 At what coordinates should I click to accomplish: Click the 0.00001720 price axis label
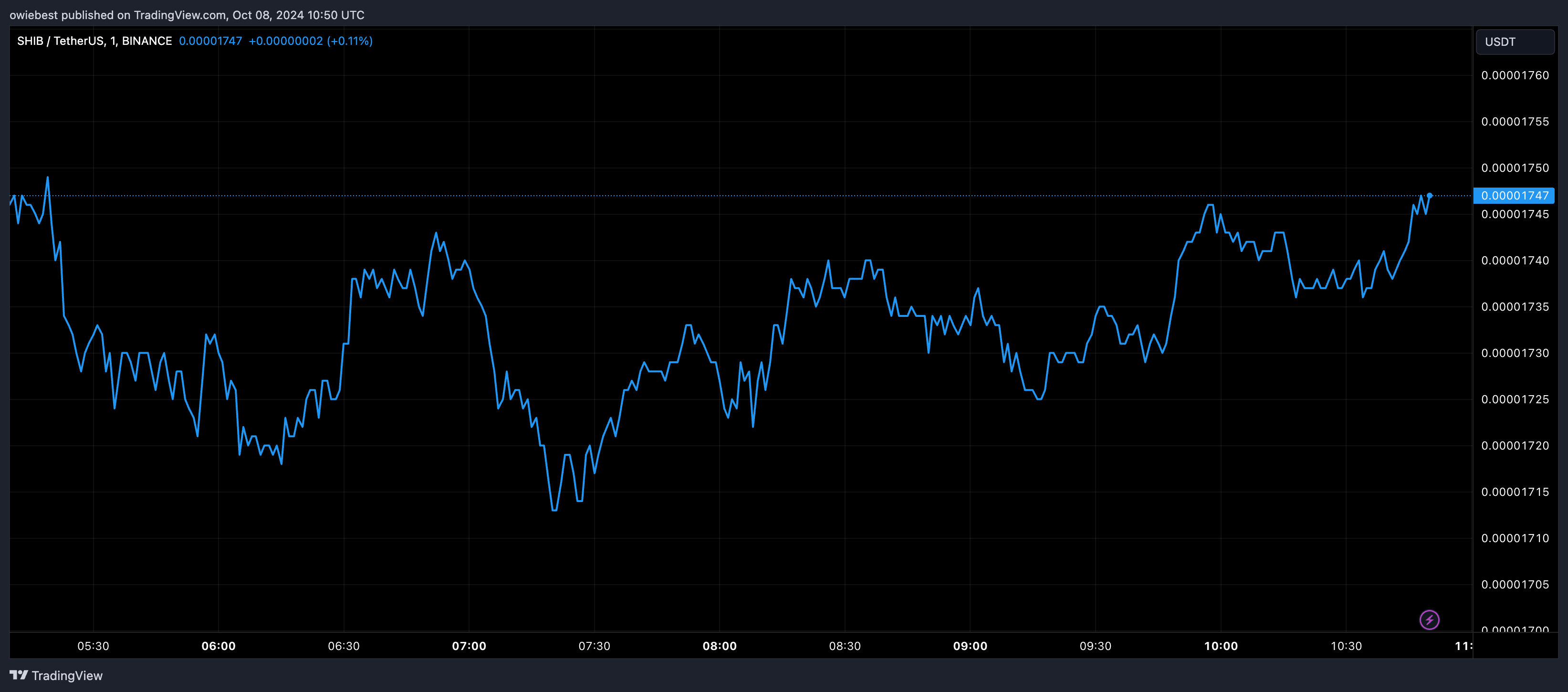click(1515, 446)
